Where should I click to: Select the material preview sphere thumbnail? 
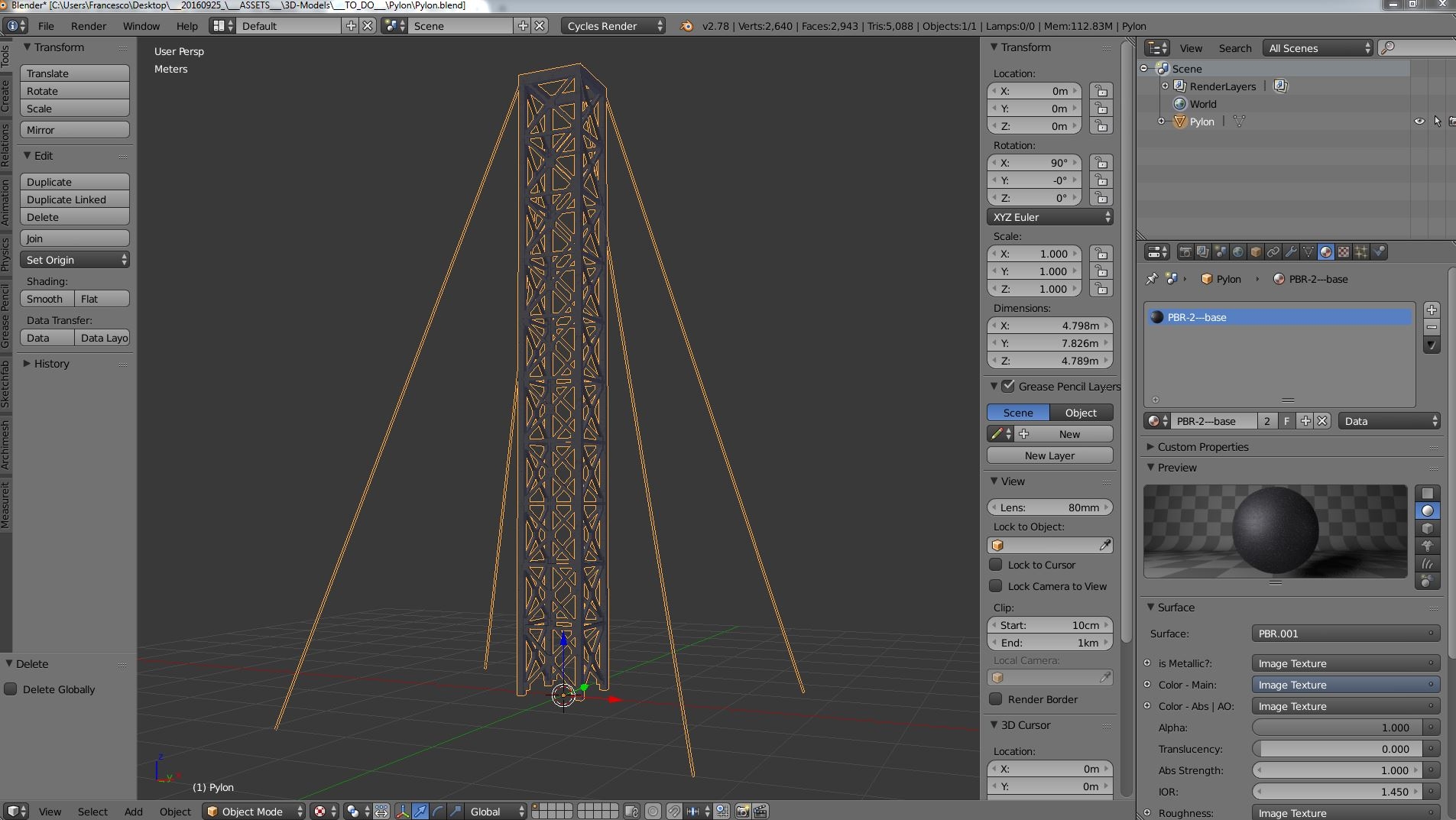[x=1428, y=512]
